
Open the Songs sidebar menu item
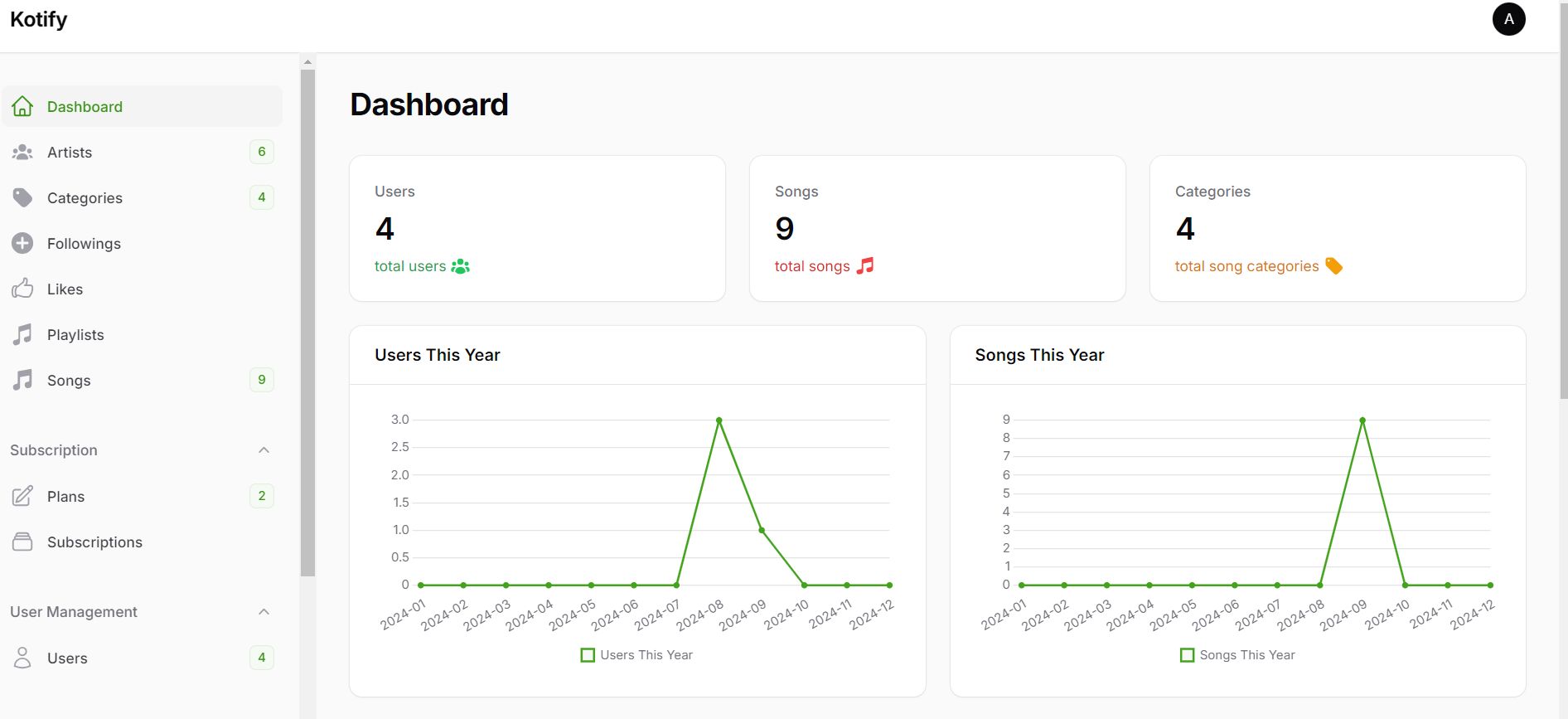[69, 381]
